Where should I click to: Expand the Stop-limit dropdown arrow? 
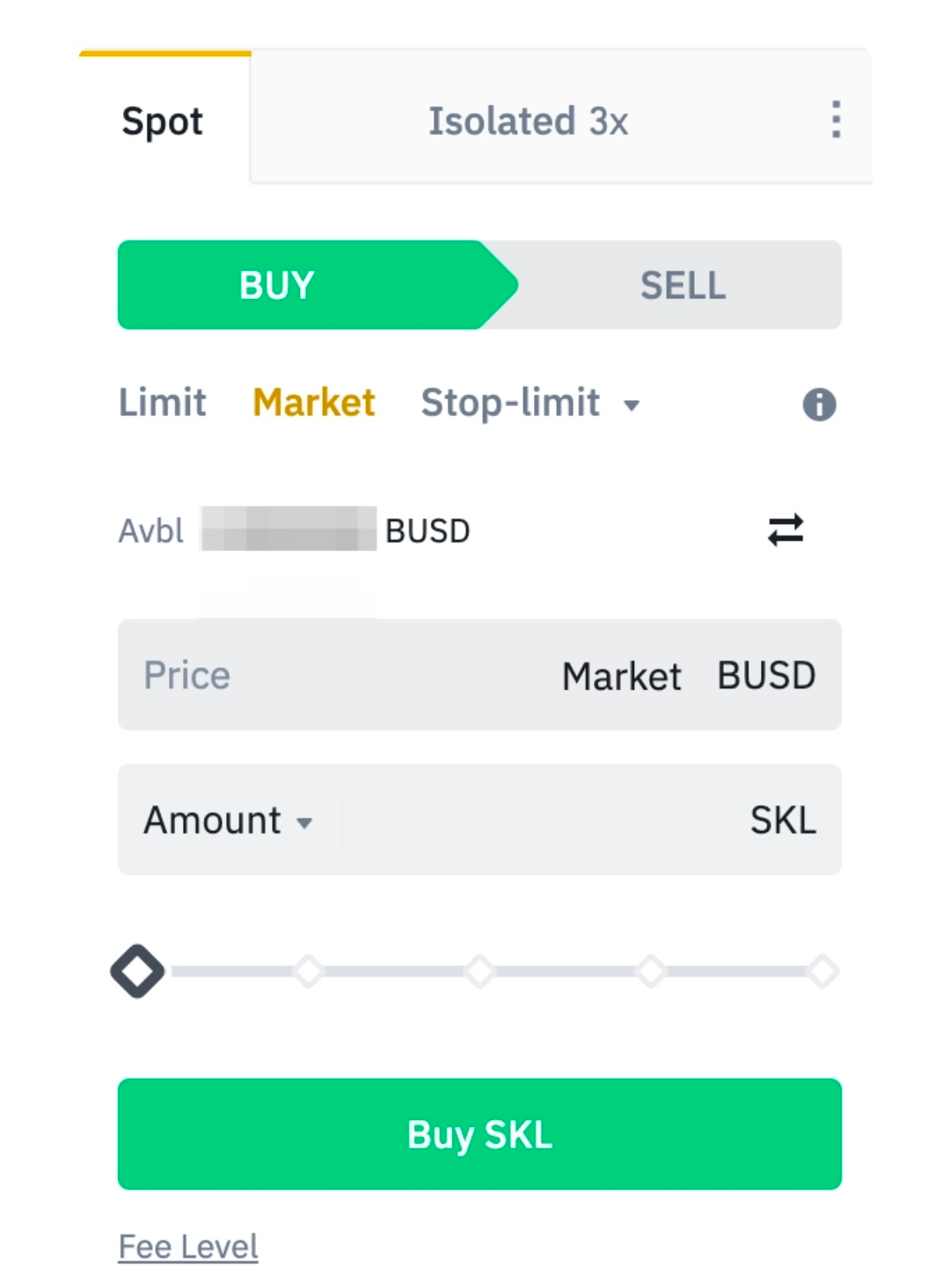[632, 405]
